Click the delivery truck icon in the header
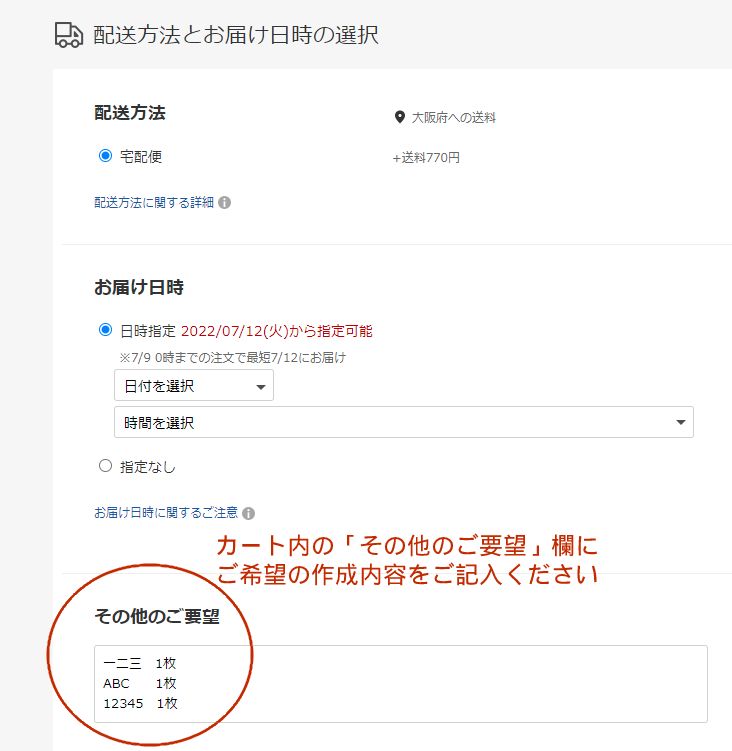732x751 pixels. (x=68, y=35)
